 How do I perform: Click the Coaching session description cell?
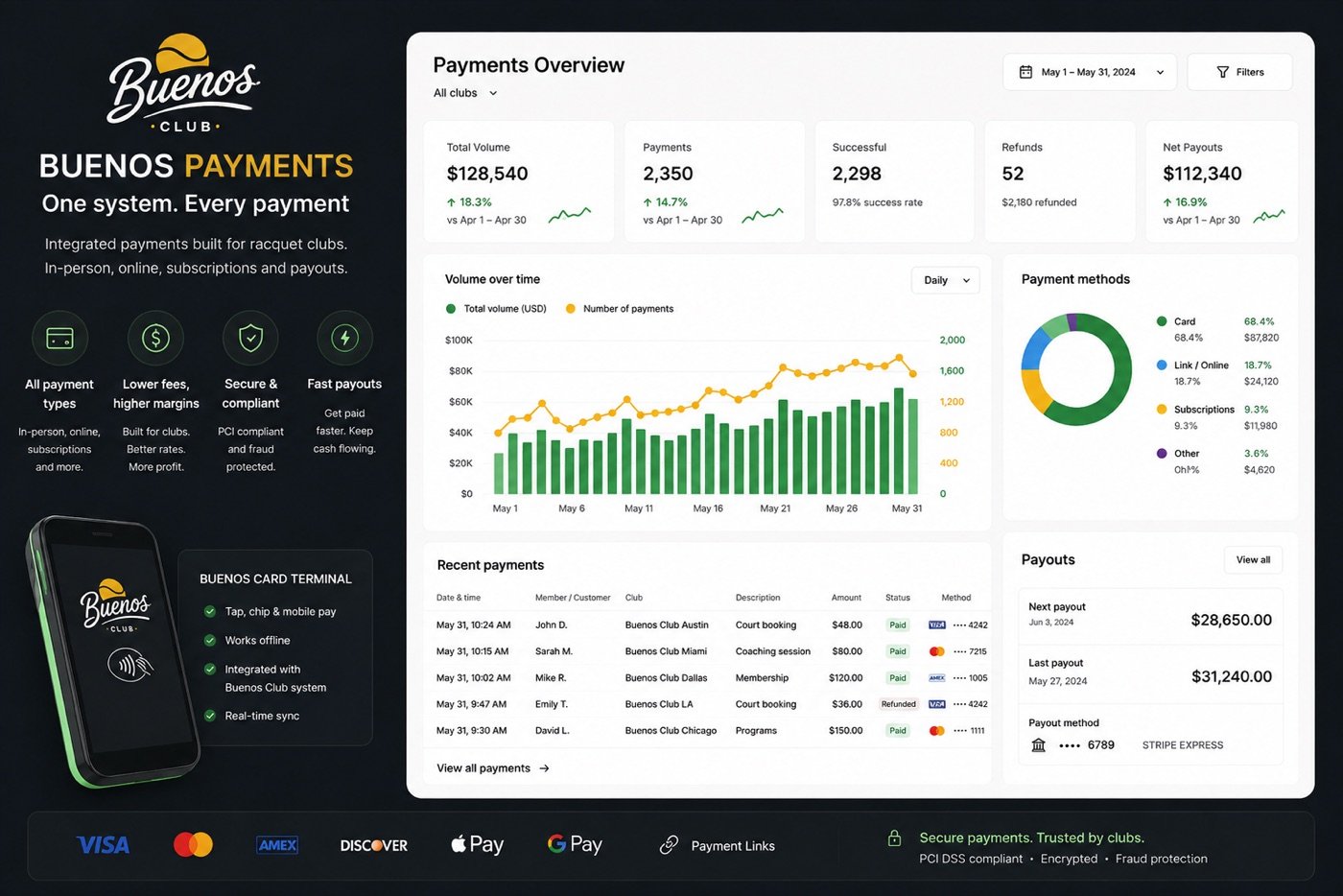(773, 651)
